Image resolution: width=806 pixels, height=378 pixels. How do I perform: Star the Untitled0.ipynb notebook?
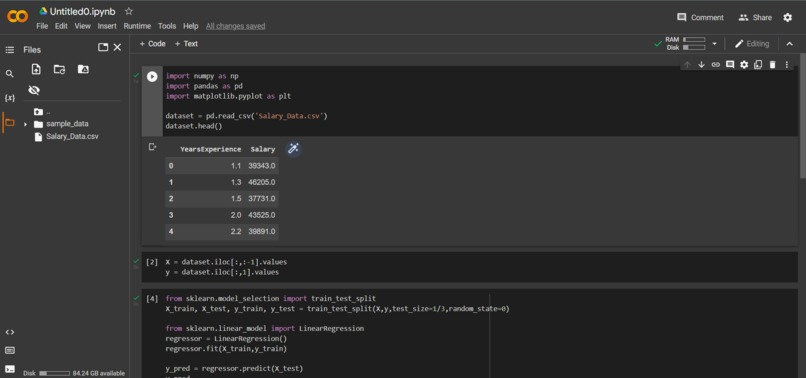pyautogui.click(x=129, y=11)
